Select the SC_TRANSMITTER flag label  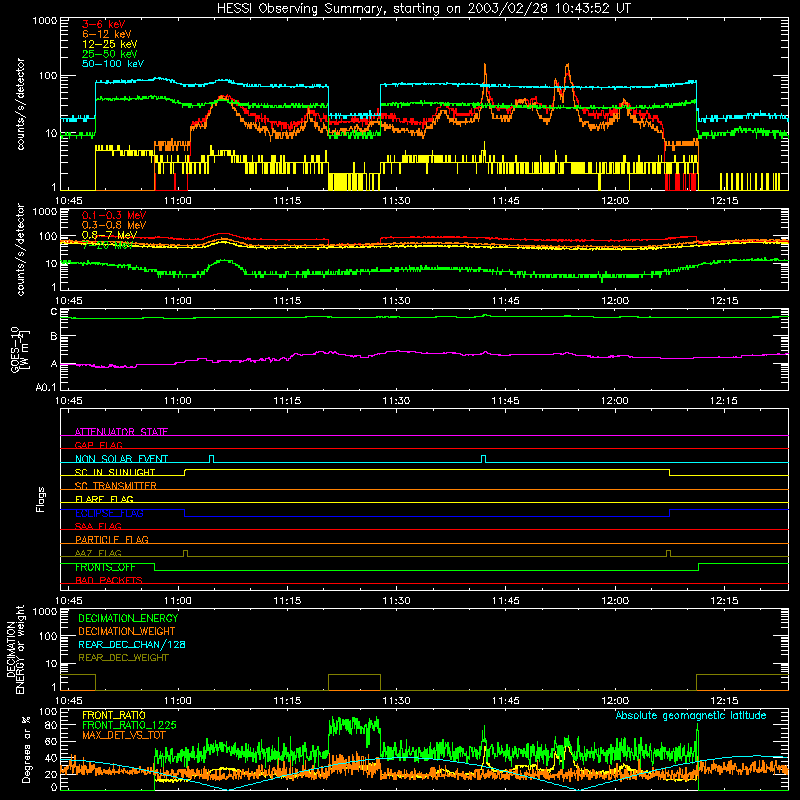pos(115,486)
